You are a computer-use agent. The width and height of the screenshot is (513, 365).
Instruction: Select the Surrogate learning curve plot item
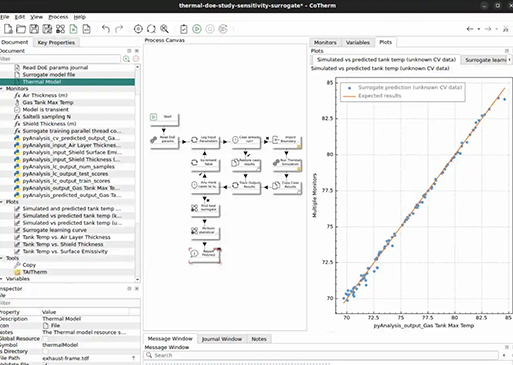click(55, 230)
